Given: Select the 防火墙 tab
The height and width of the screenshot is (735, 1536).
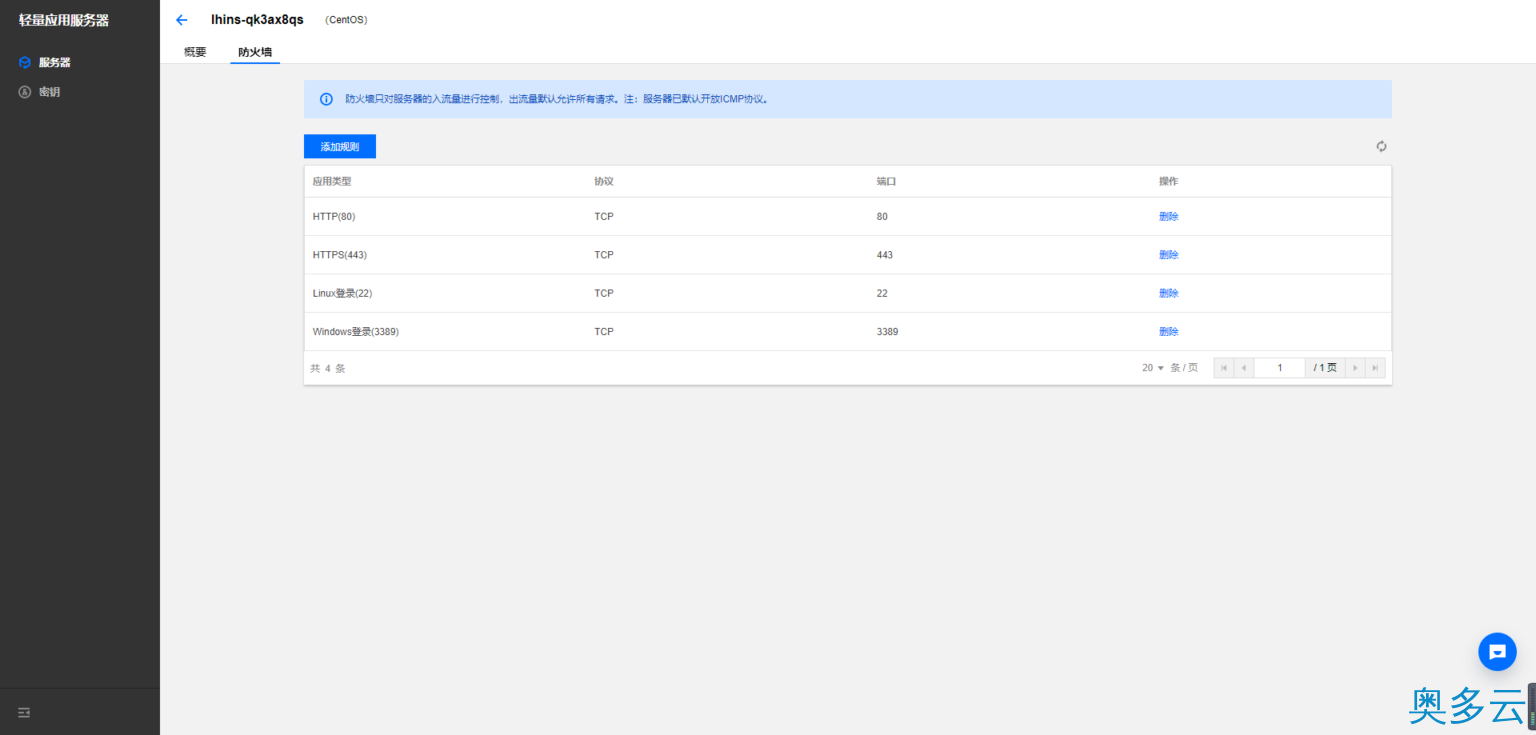Looking at the screenshot, I should (x=255, y=52).
